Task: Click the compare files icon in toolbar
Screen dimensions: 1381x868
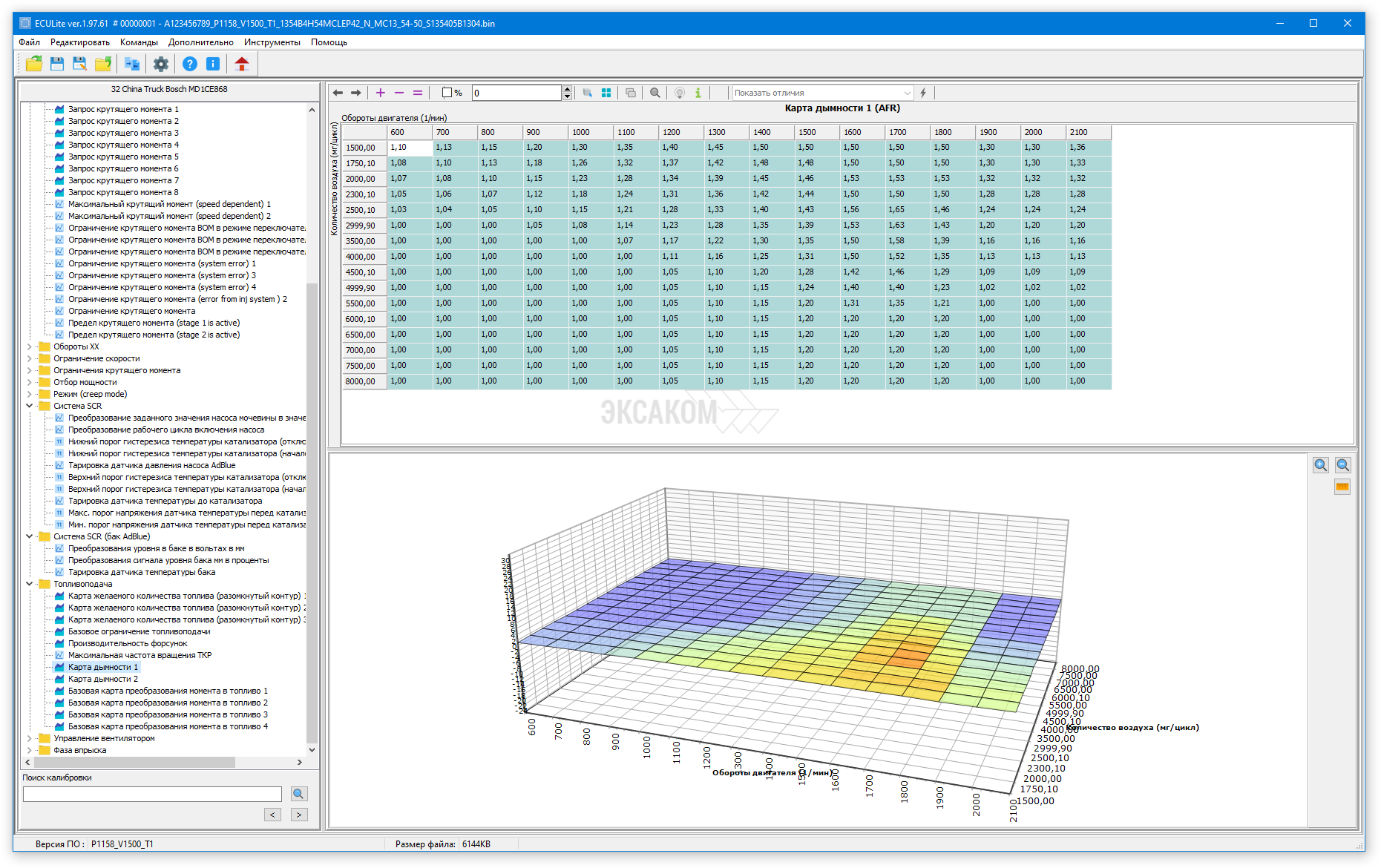Action: coord(132,64)
